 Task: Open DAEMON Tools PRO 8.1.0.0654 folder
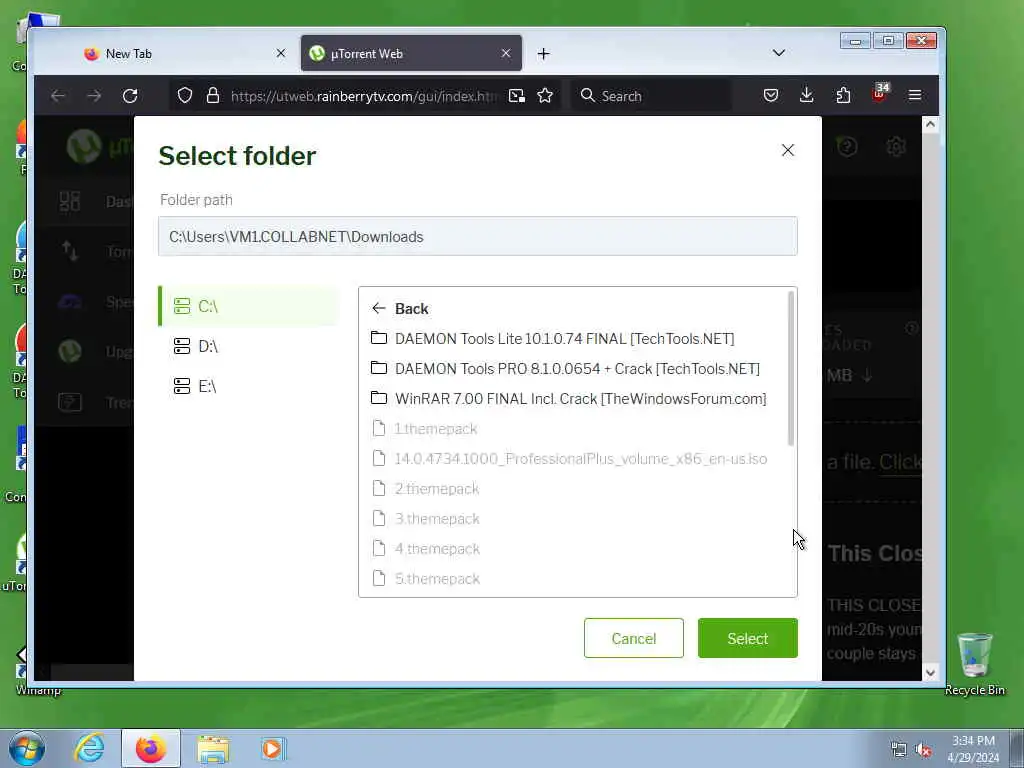566,368
